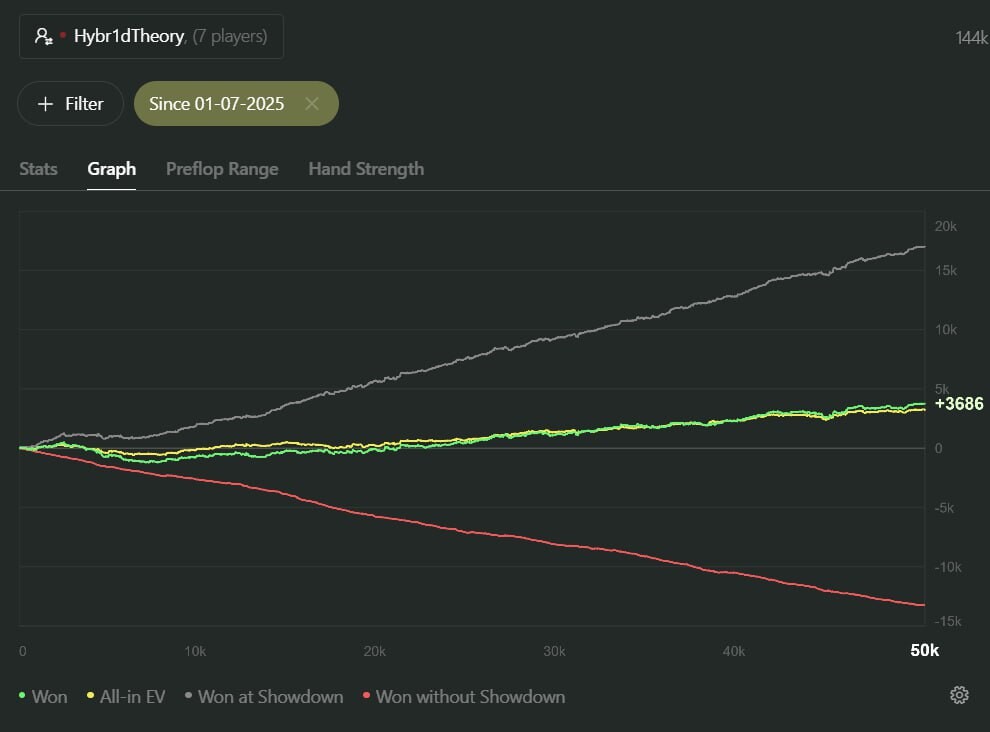Image resolution: width=990 pixels, height=732 pixels.
Task: Click the +3686 winnings label
Action: tap(959, 404)
